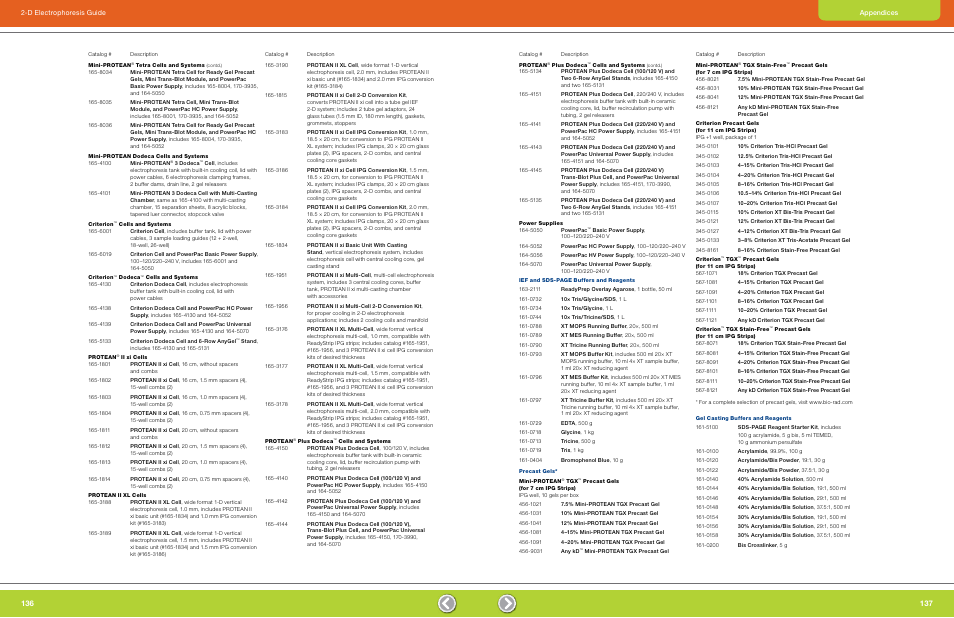Click the Any kD Criterion TGX Precast Gel entry
954x618 pixels.
[781, 320]
